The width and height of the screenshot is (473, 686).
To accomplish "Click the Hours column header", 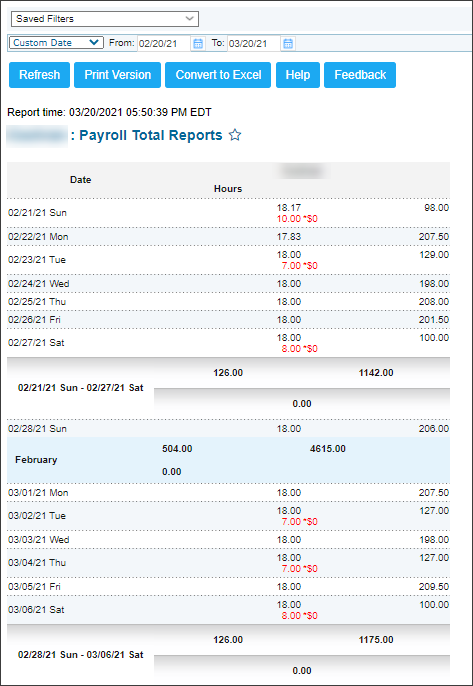I will [x=228, y=189].
